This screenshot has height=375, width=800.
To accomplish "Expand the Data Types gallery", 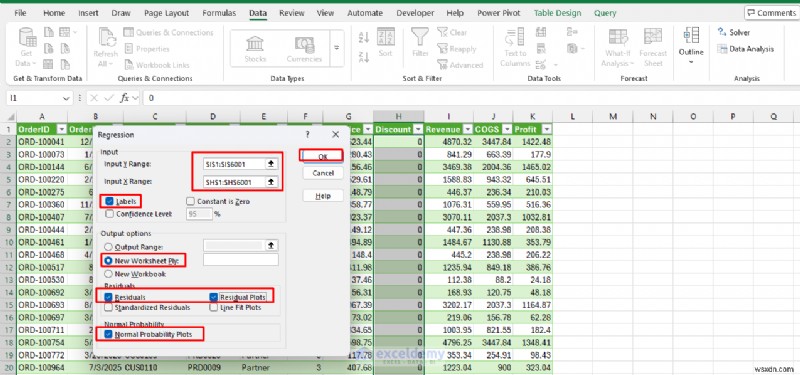I will click(x=337, y=48).
